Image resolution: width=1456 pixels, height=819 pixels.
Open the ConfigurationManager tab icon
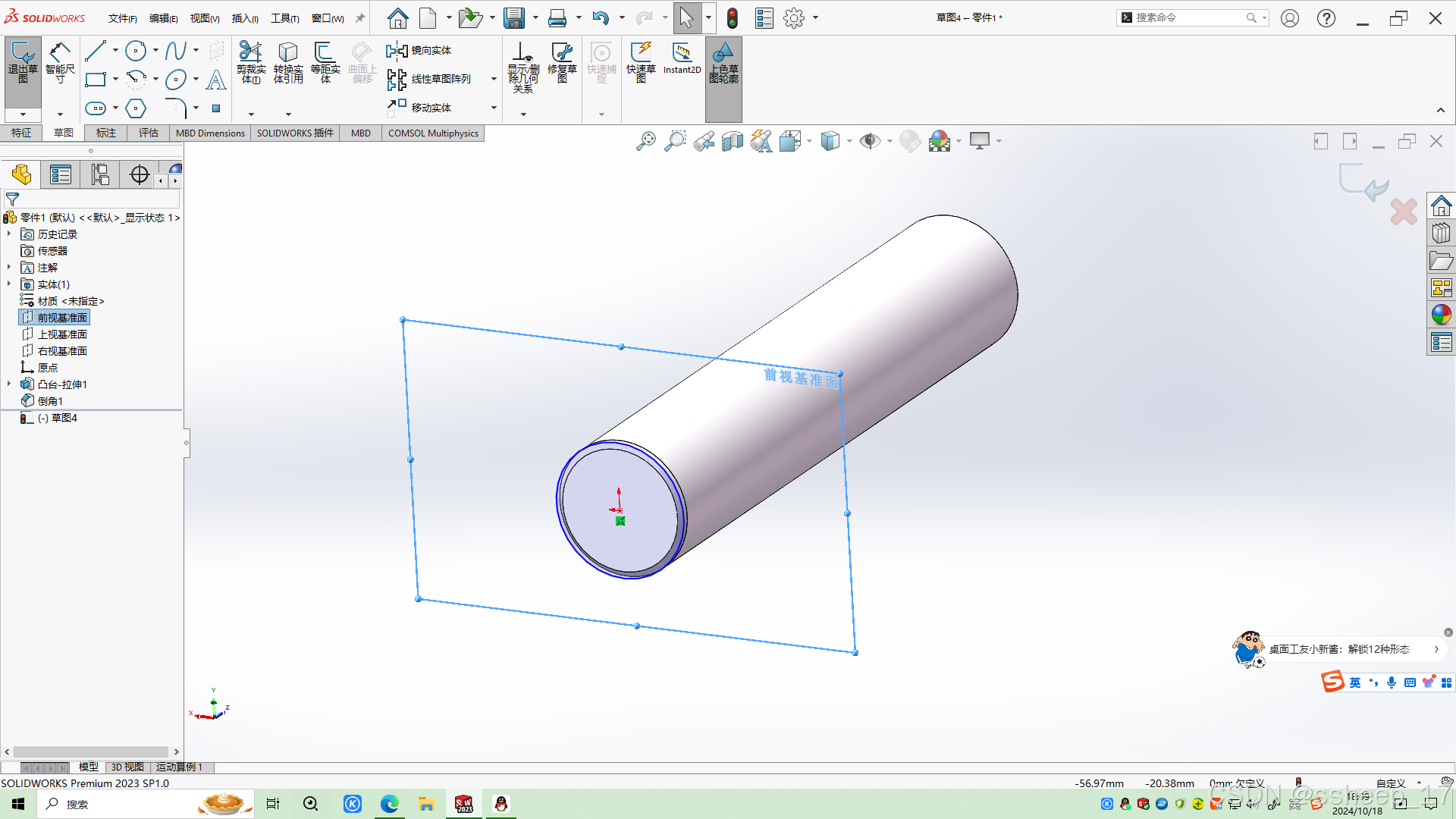click(100, 175)
